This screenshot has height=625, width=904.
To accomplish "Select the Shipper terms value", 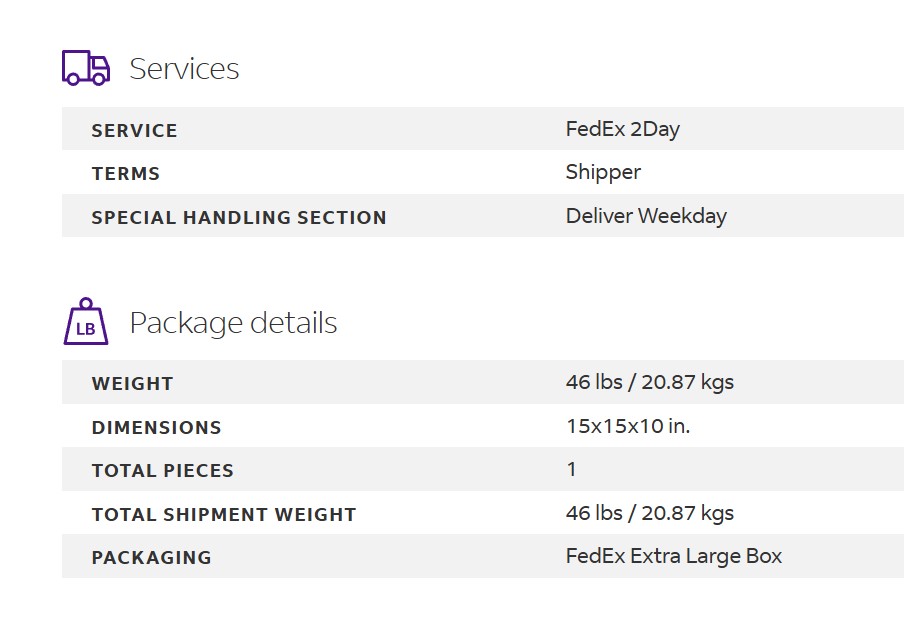I will [603, 172].
